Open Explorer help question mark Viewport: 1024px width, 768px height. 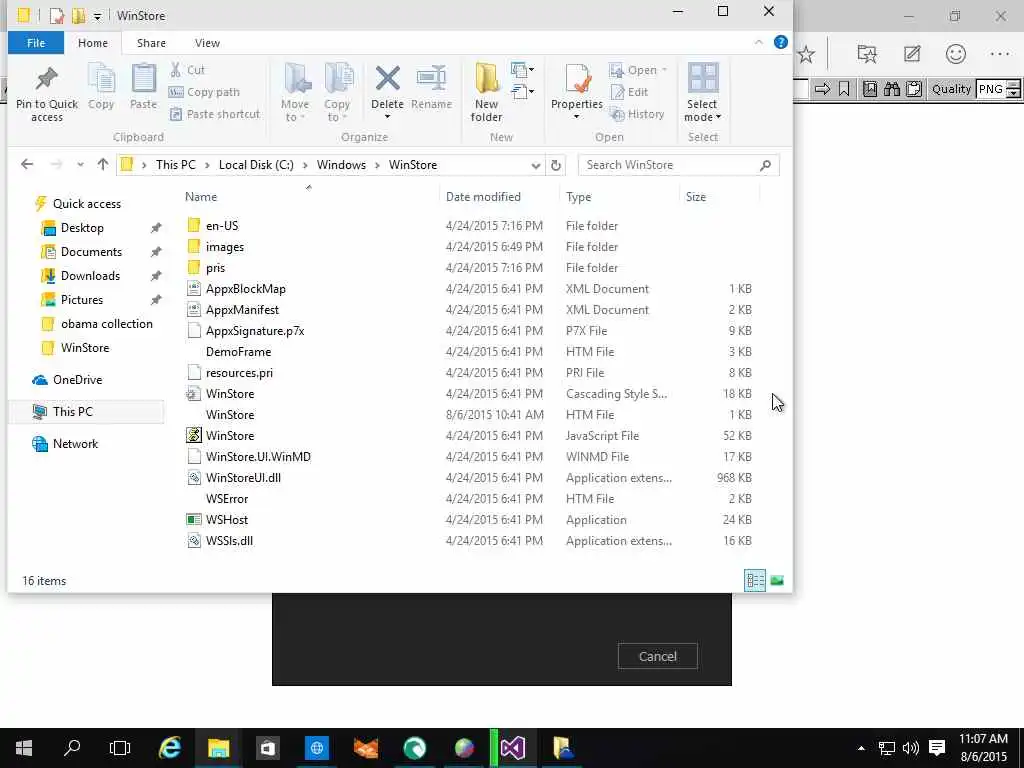pyautogui.click(x=780, y=42)
